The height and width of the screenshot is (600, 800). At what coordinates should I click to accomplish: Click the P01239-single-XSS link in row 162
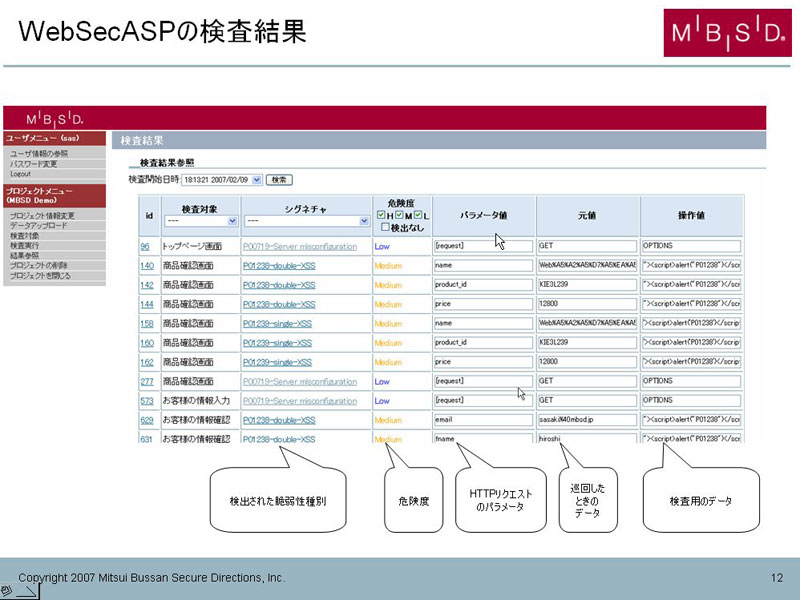(x=277, y=363)
